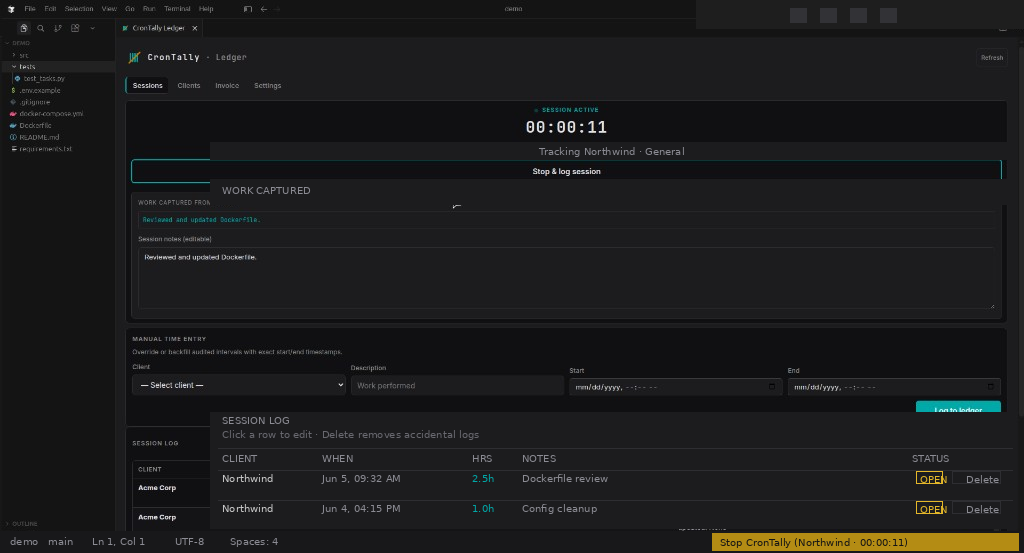Screen dimensions: 1024x553
Task: Click the Start datetime field
Action: pos(675,387)
